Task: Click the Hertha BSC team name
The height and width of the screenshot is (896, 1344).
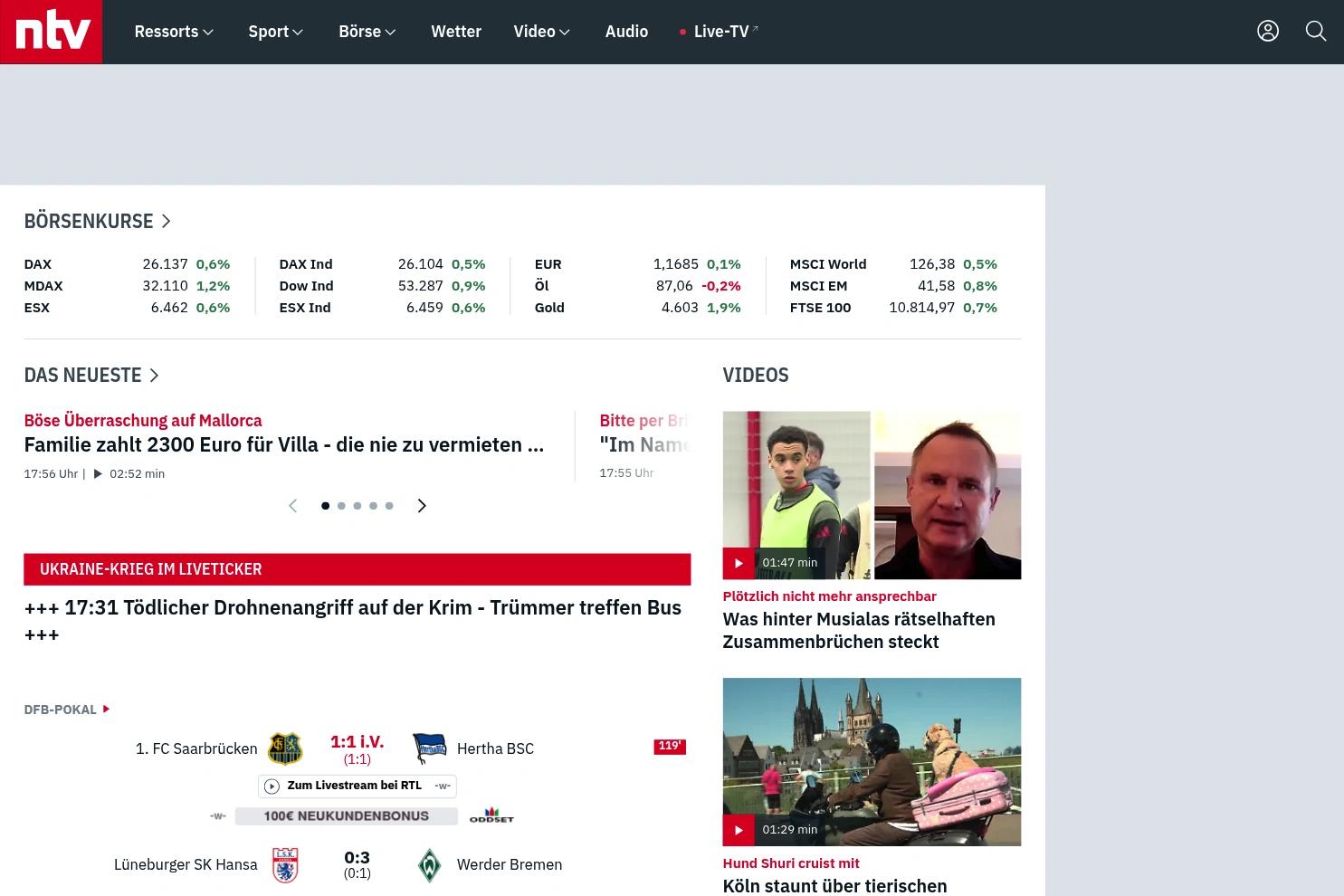Action: tap(495, 748)
